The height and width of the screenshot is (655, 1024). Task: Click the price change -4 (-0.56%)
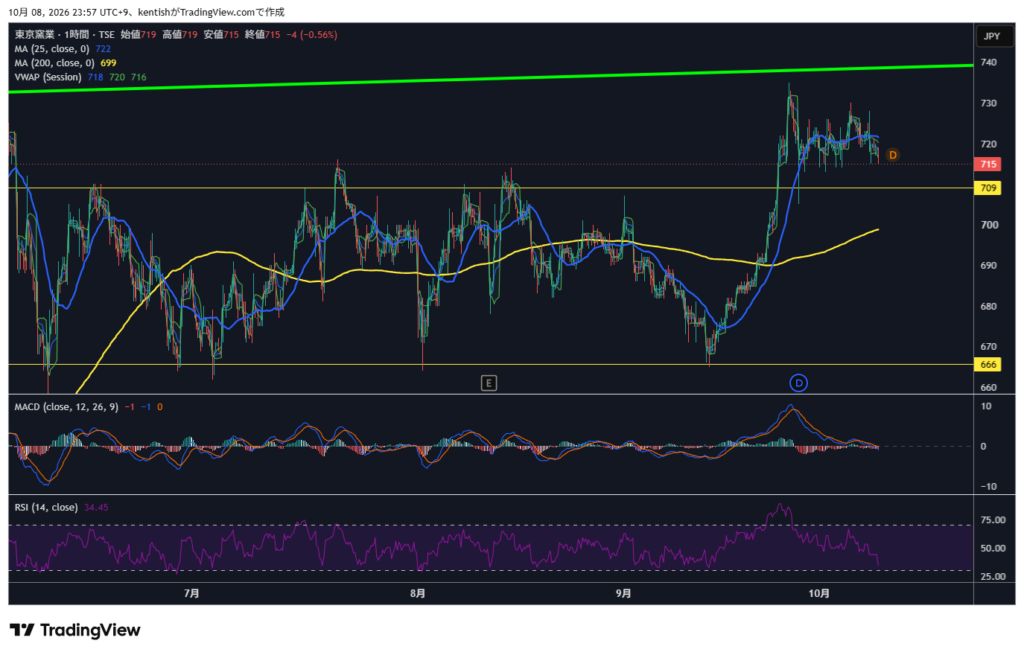tap(312, 35)
